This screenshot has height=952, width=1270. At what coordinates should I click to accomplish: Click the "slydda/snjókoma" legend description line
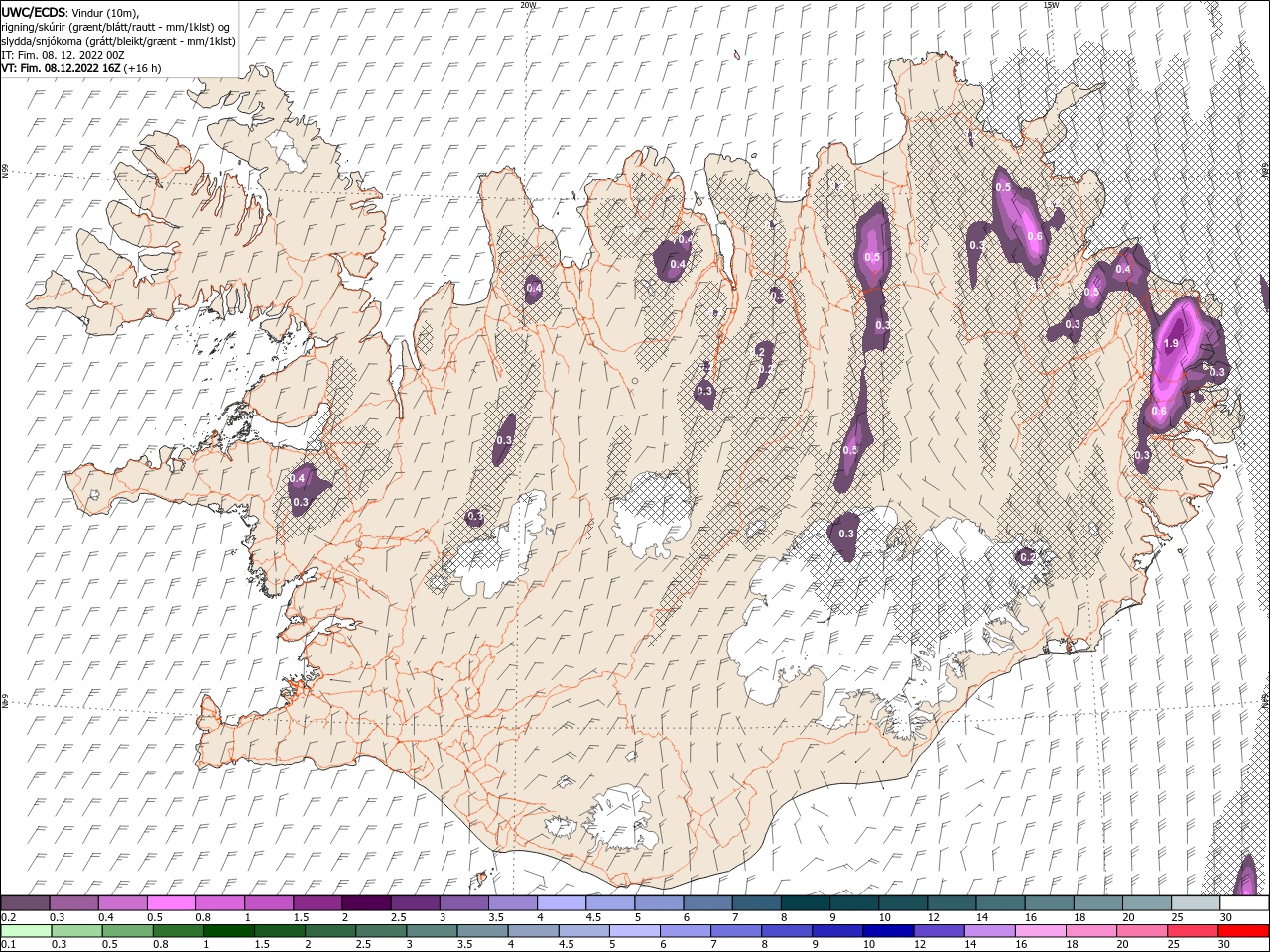point(118,41)
